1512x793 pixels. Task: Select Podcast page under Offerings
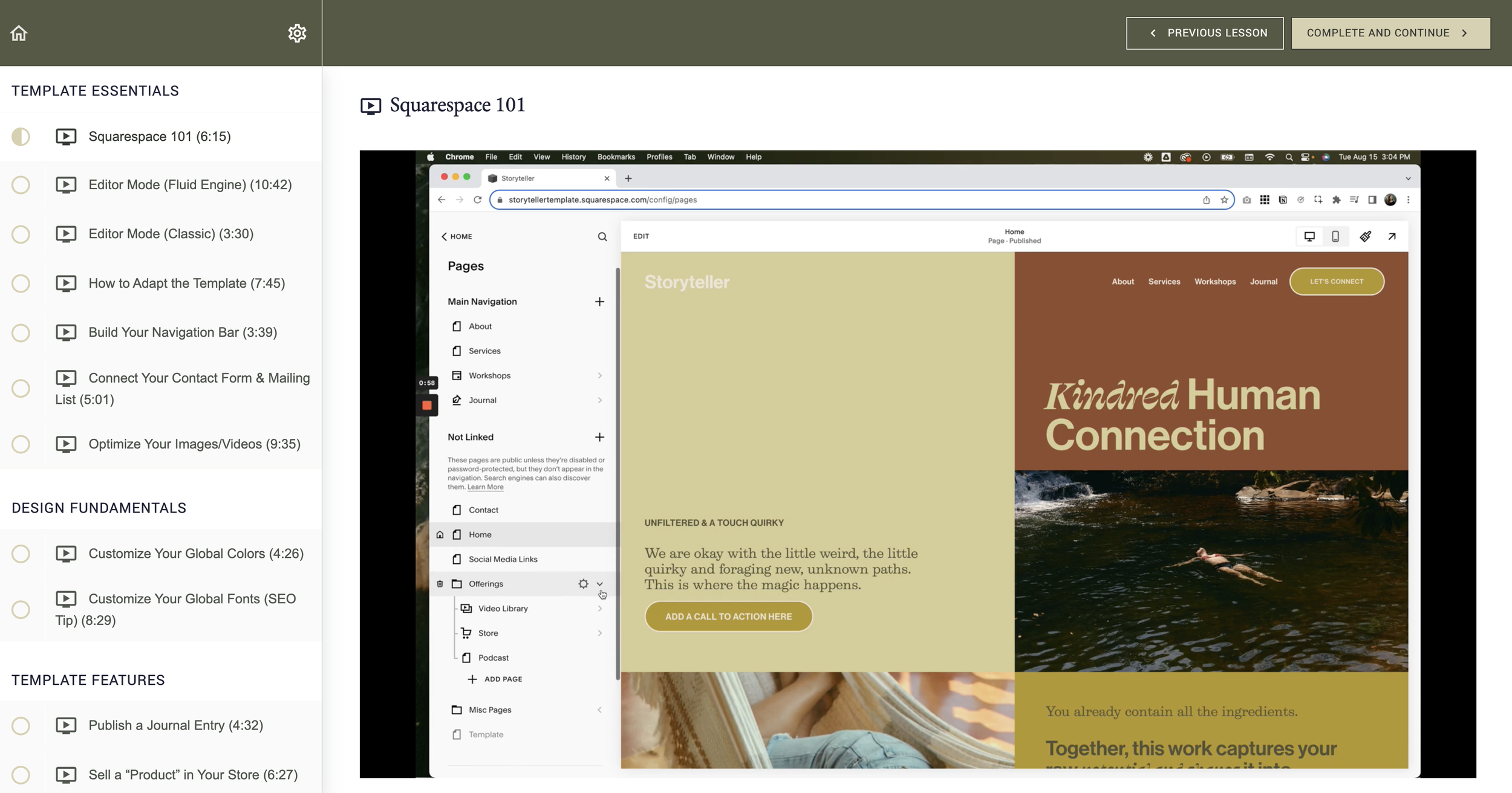[x=493, y=658]
